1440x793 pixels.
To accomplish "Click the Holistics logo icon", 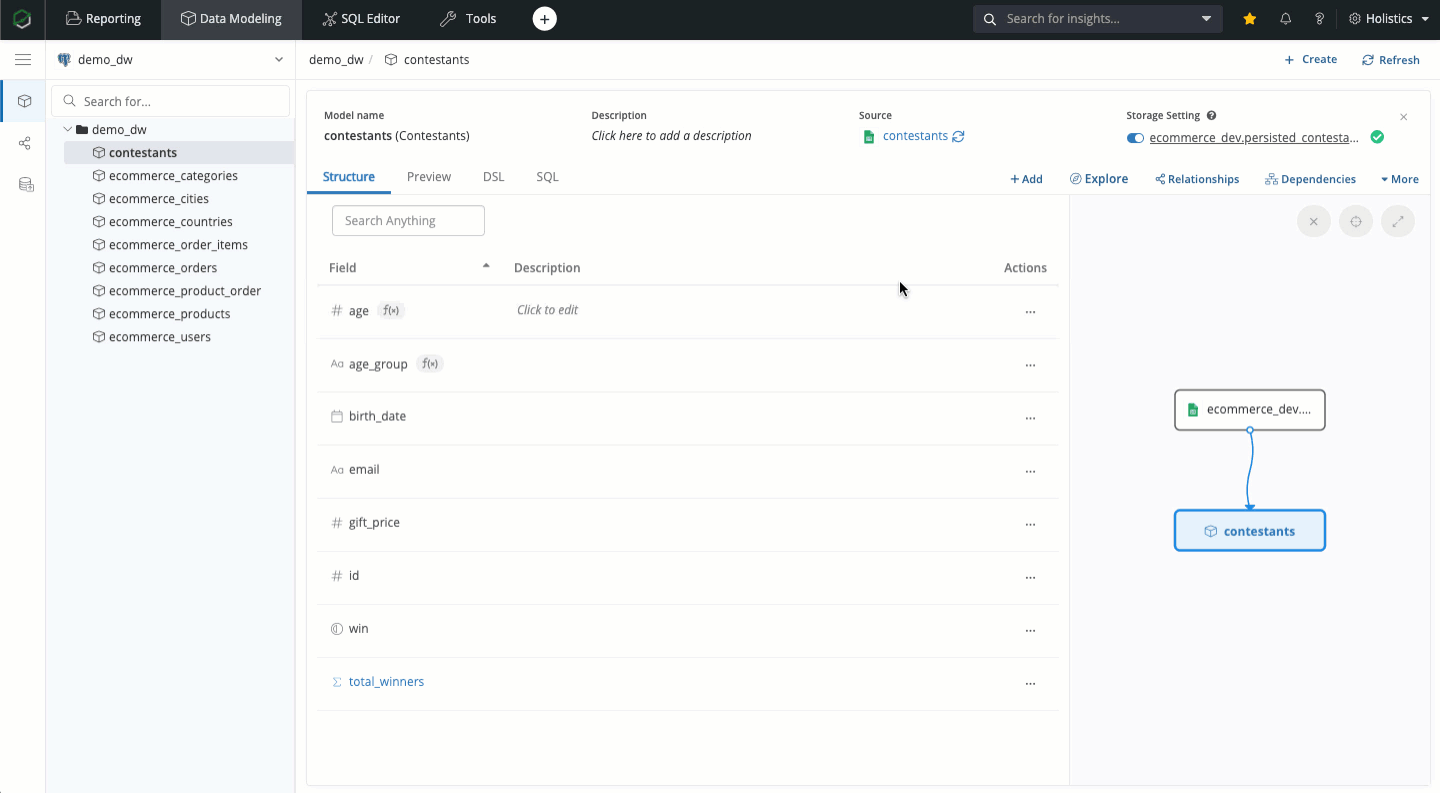I will coord(22,19).
